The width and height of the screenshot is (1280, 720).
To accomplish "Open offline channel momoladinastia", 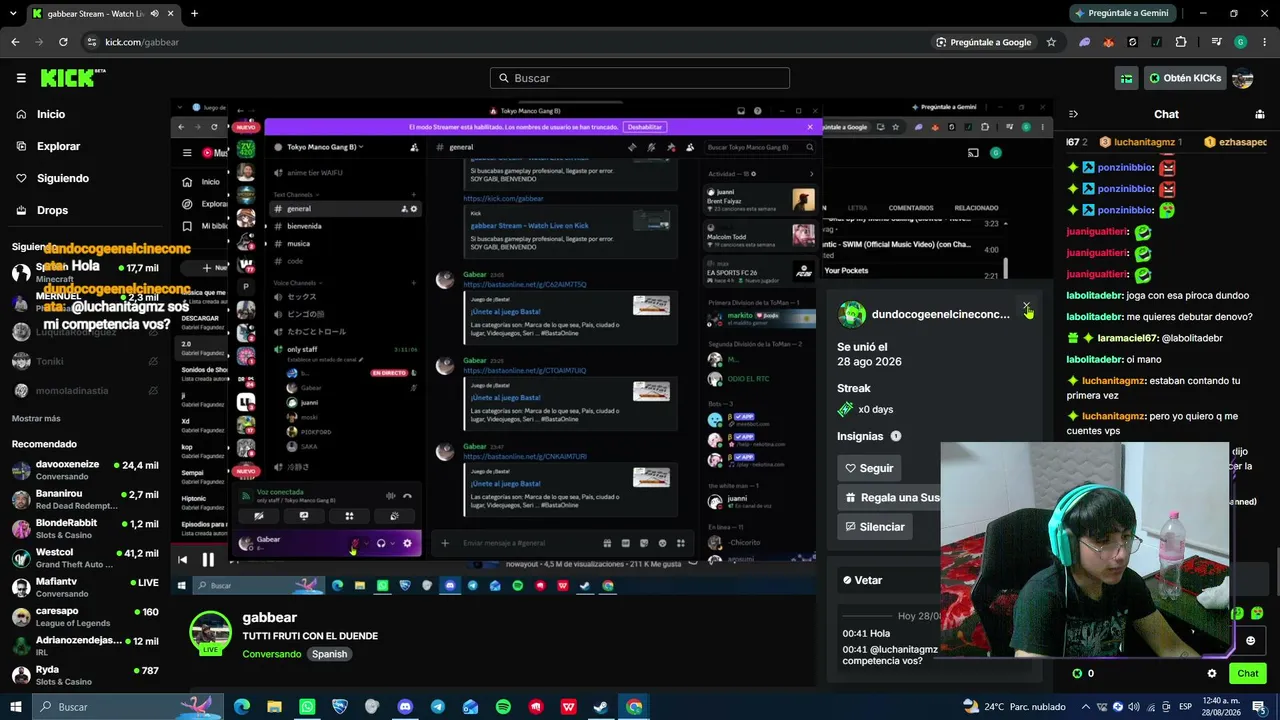I will [85, 390].
